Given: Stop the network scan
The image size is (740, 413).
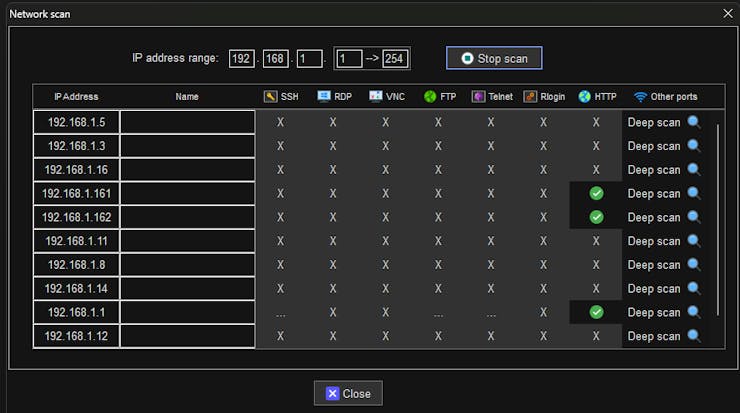Looking at the screenshot, I should coord(494,58).
